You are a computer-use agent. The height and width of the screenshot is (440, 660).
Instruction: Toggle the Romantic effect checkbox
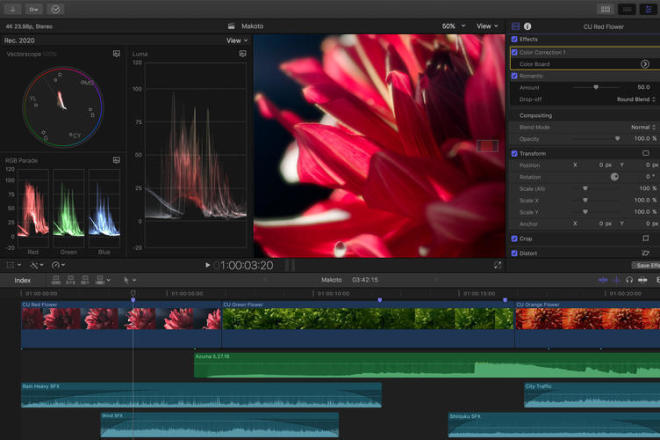coord(514,76)
